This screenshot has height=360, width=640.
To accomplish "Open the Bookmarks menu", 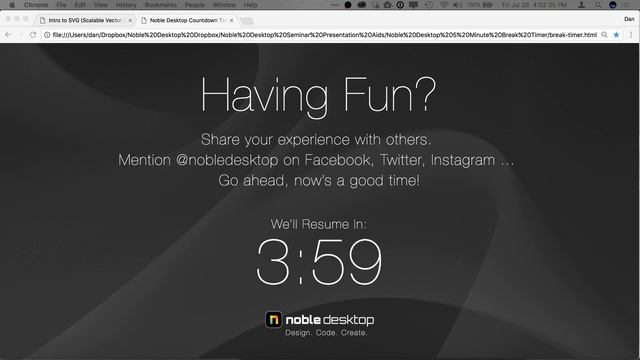I will [x=160, y=5].
